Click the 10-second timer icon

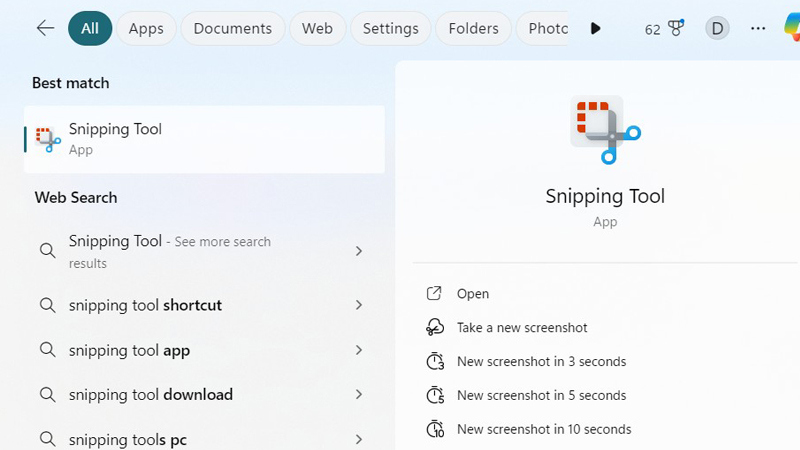tap(435, 429)
